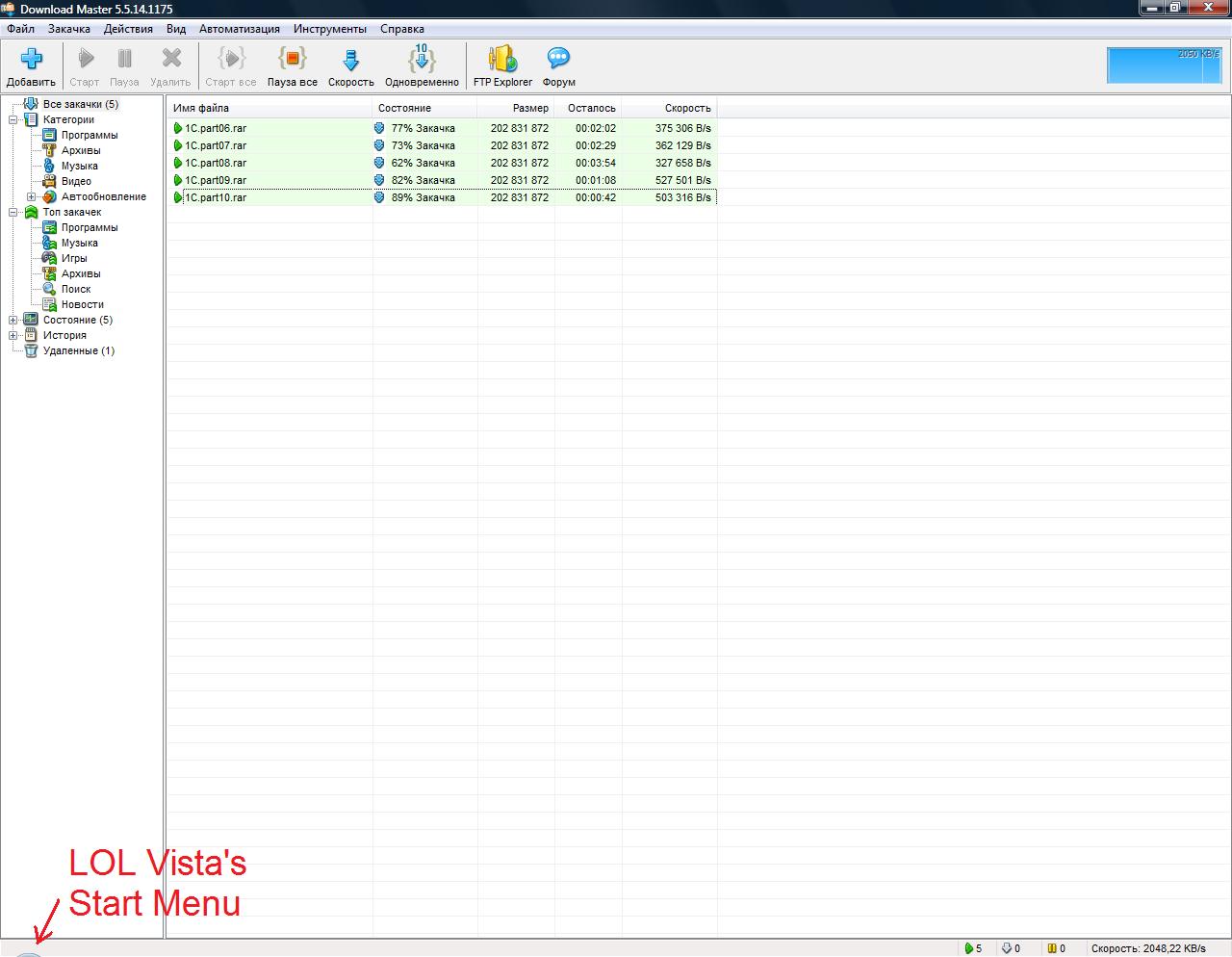Open the Форум chat bubble icon
1232x957 pixels.
[x=558, y=60]
